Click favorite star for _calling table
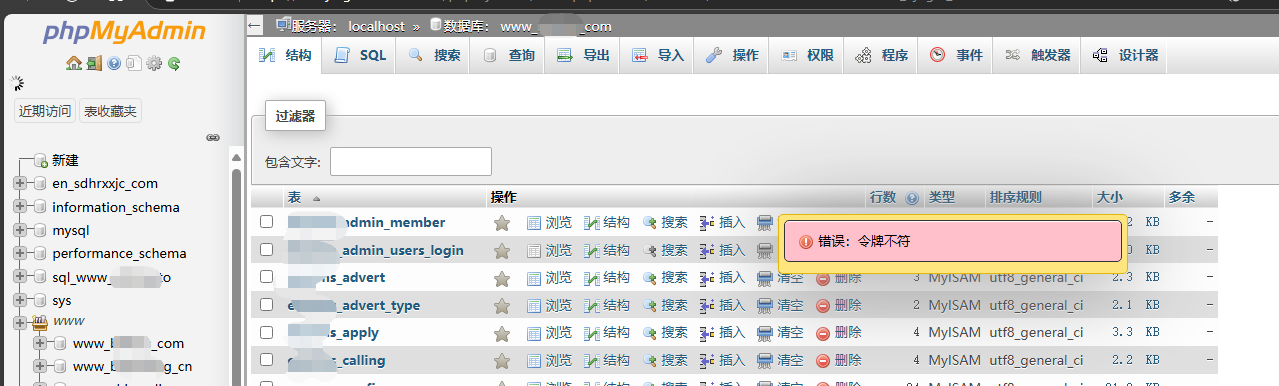Image resolution: width=1279 pixels, height=386 pixels. (x=502, y=360)
